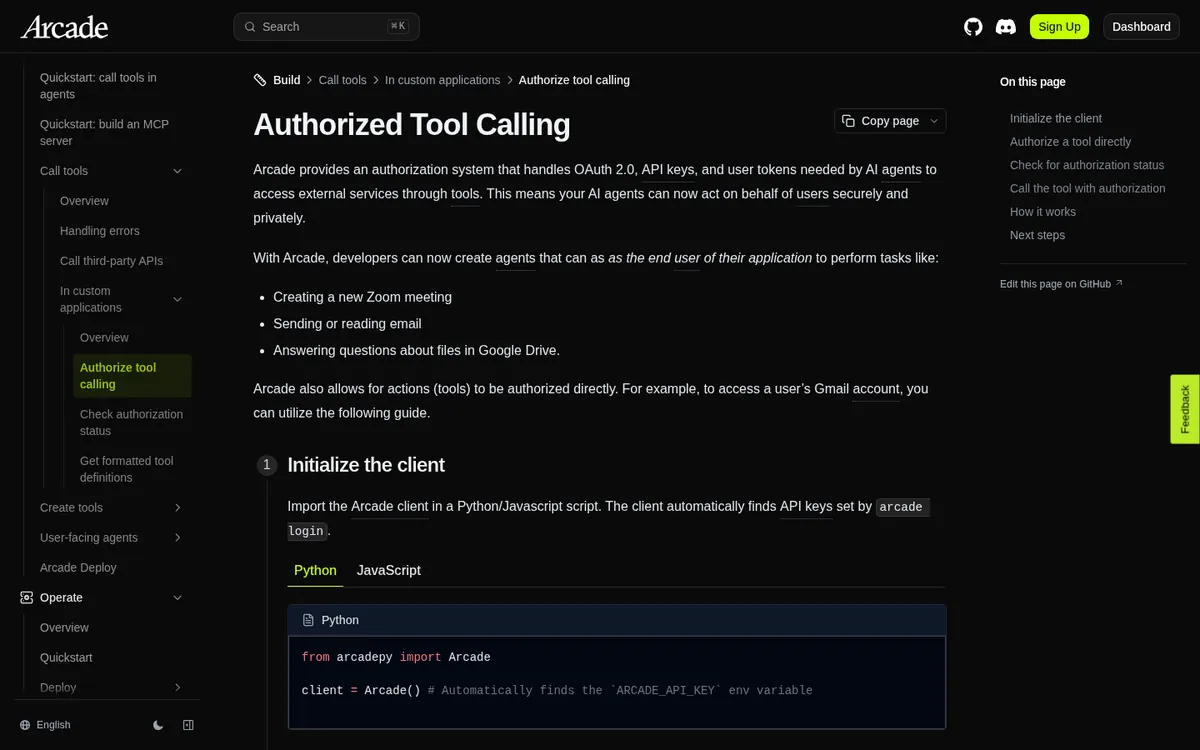This screenshot has height=750, width=1200.
Task: Click 'Creating a new Zoom meeting' bullet
Action: tap(362, 297)
